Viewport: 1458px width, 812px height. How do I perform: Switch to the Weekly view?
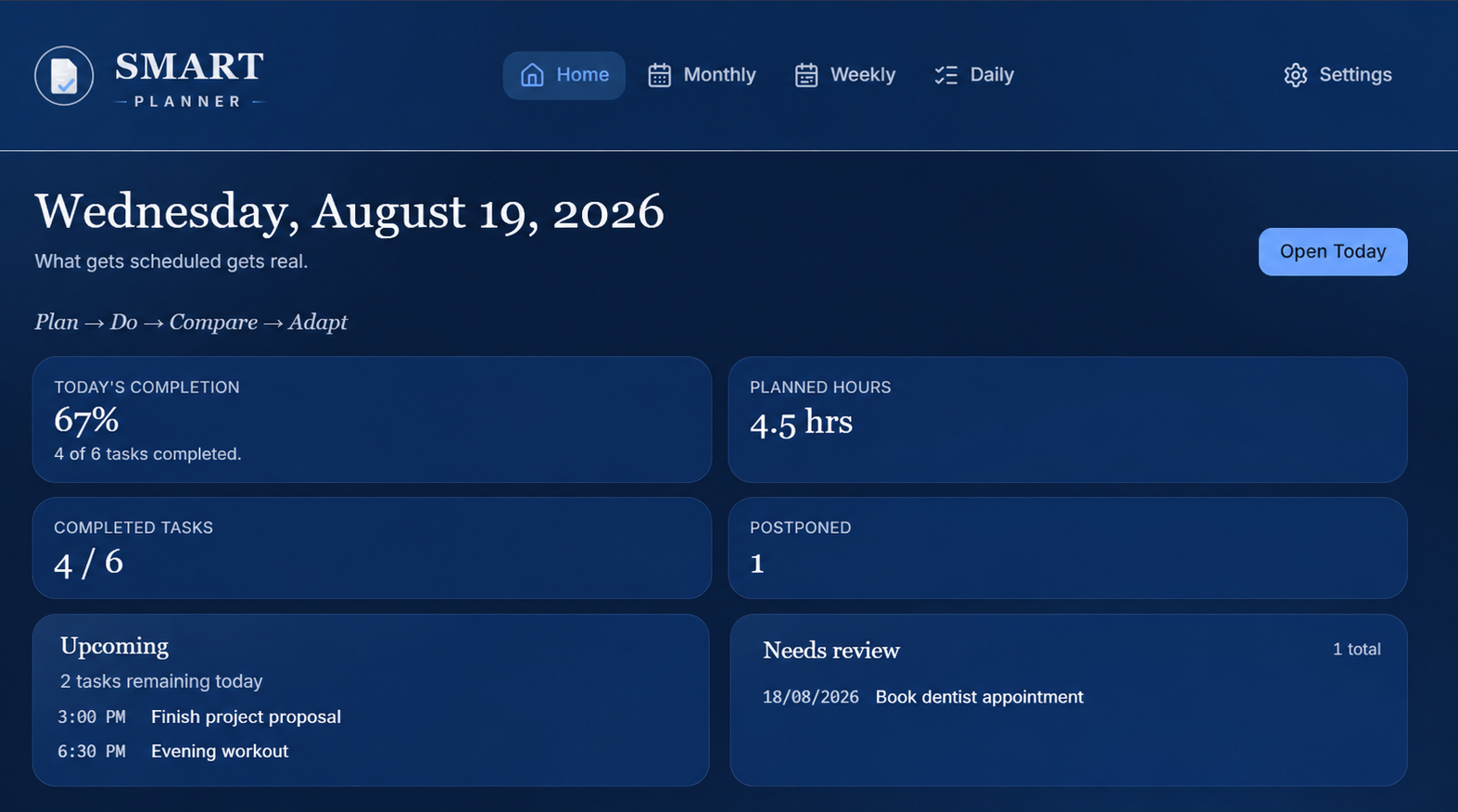pyautogui.click(x=845, y=75)
